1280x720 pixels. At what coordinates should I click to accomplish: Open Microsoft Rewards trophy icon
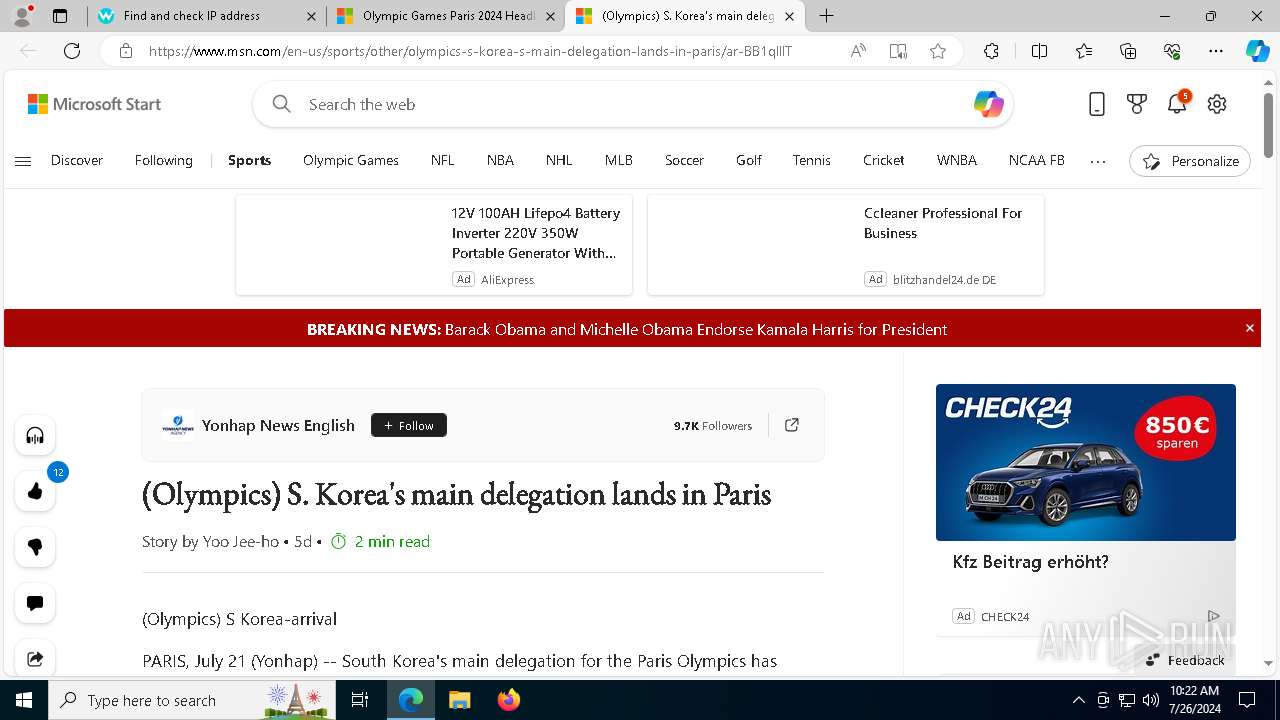[x=1137, y=104]
